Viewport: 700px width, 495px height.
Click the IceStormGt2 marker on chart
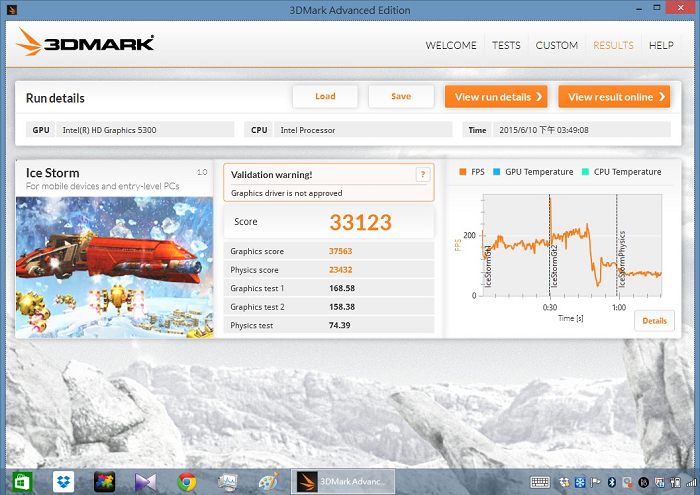(x=554, y=266)
